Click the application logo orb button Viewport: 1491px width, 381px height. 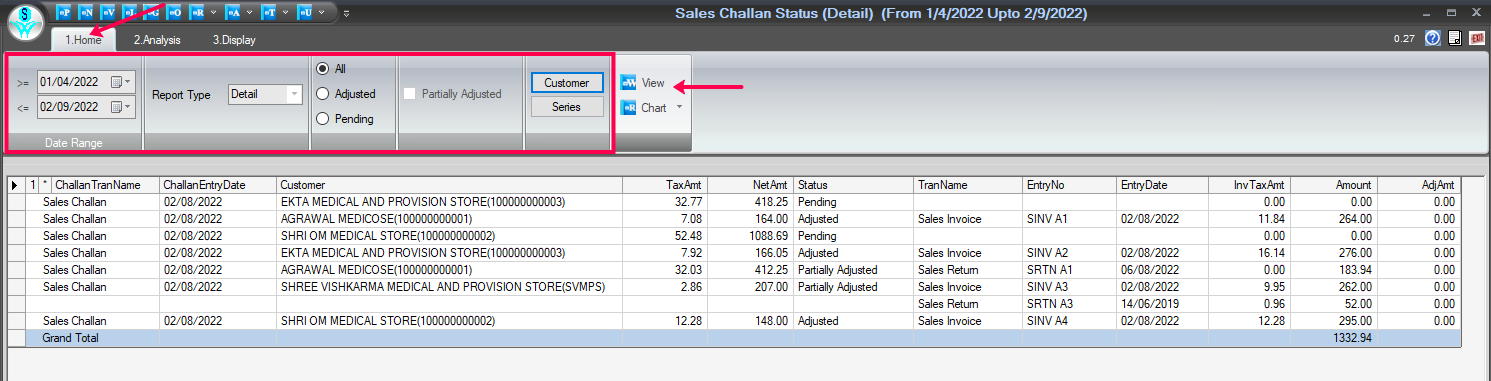coord(25,23)
